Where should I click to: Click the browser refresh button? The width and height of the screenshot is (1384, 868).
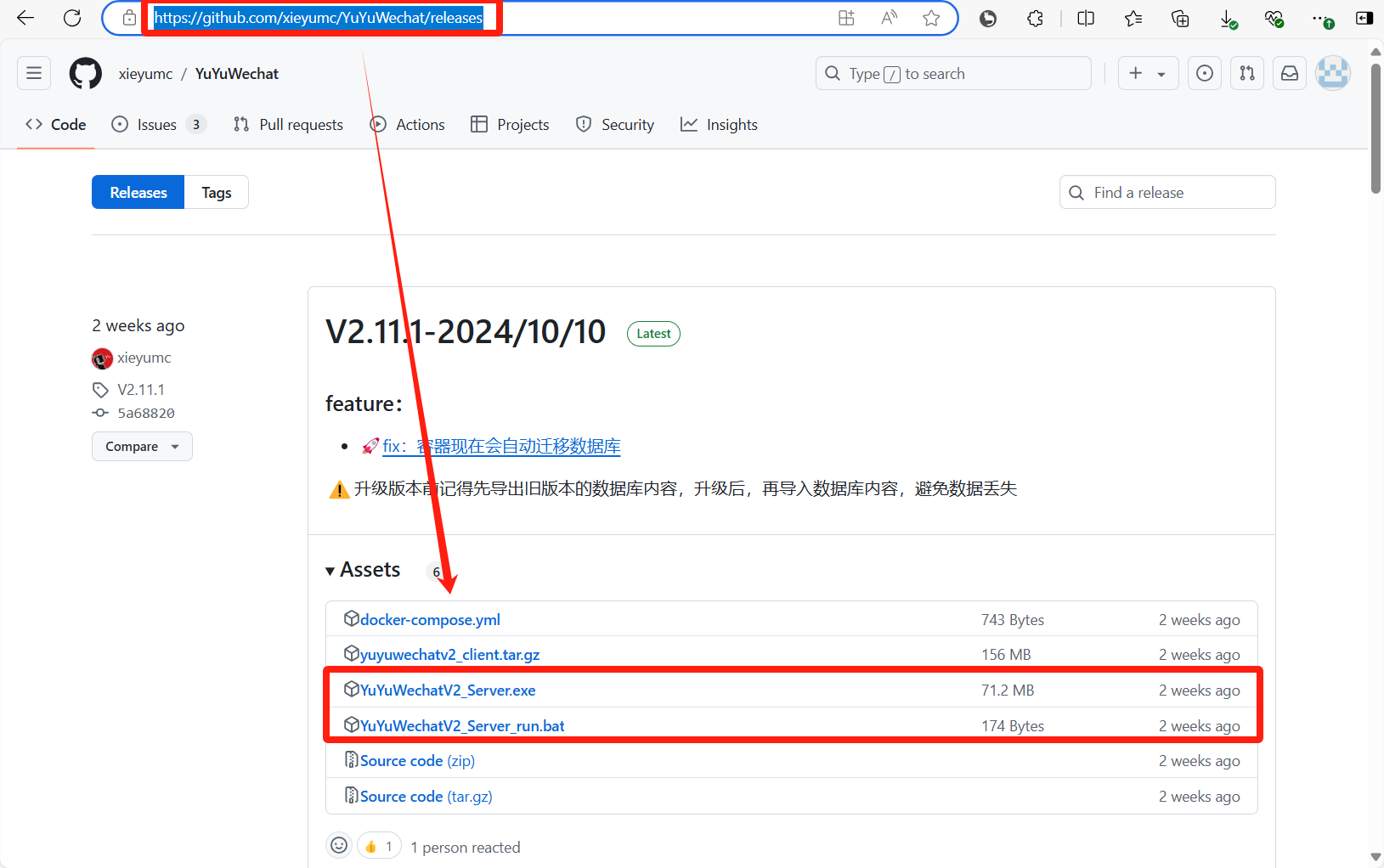pyautogui.click(x=72, y=18)
